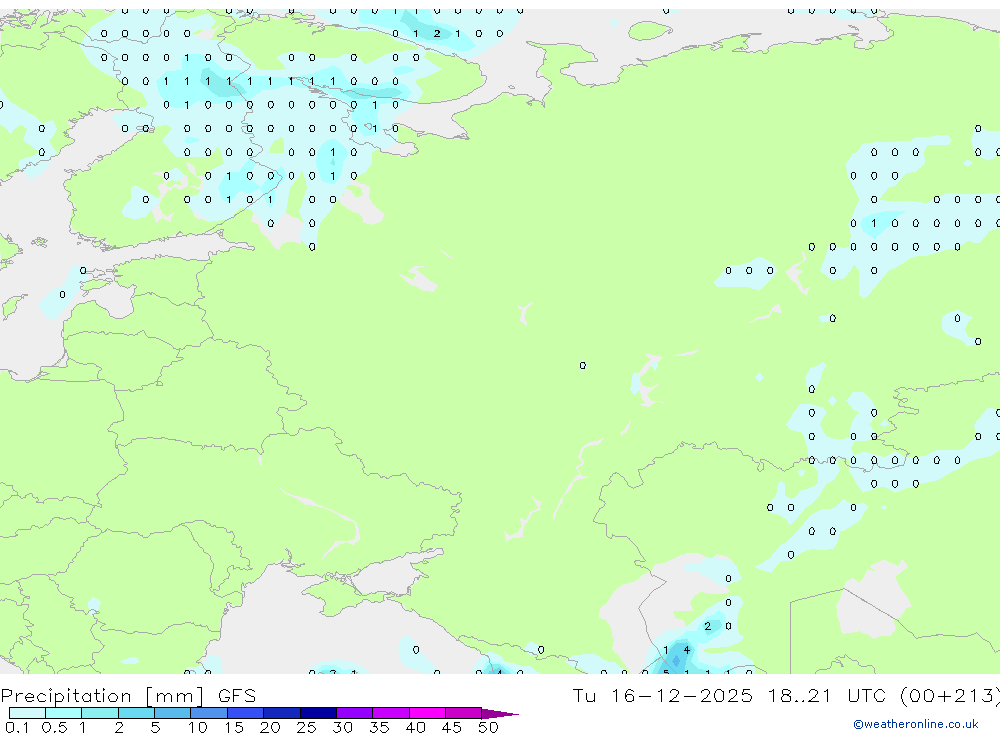Image resolution: width=1000 pixels, height=733 pixels.
Task: Click the weatheronline.co.uk copyright link
Action: 916,724
